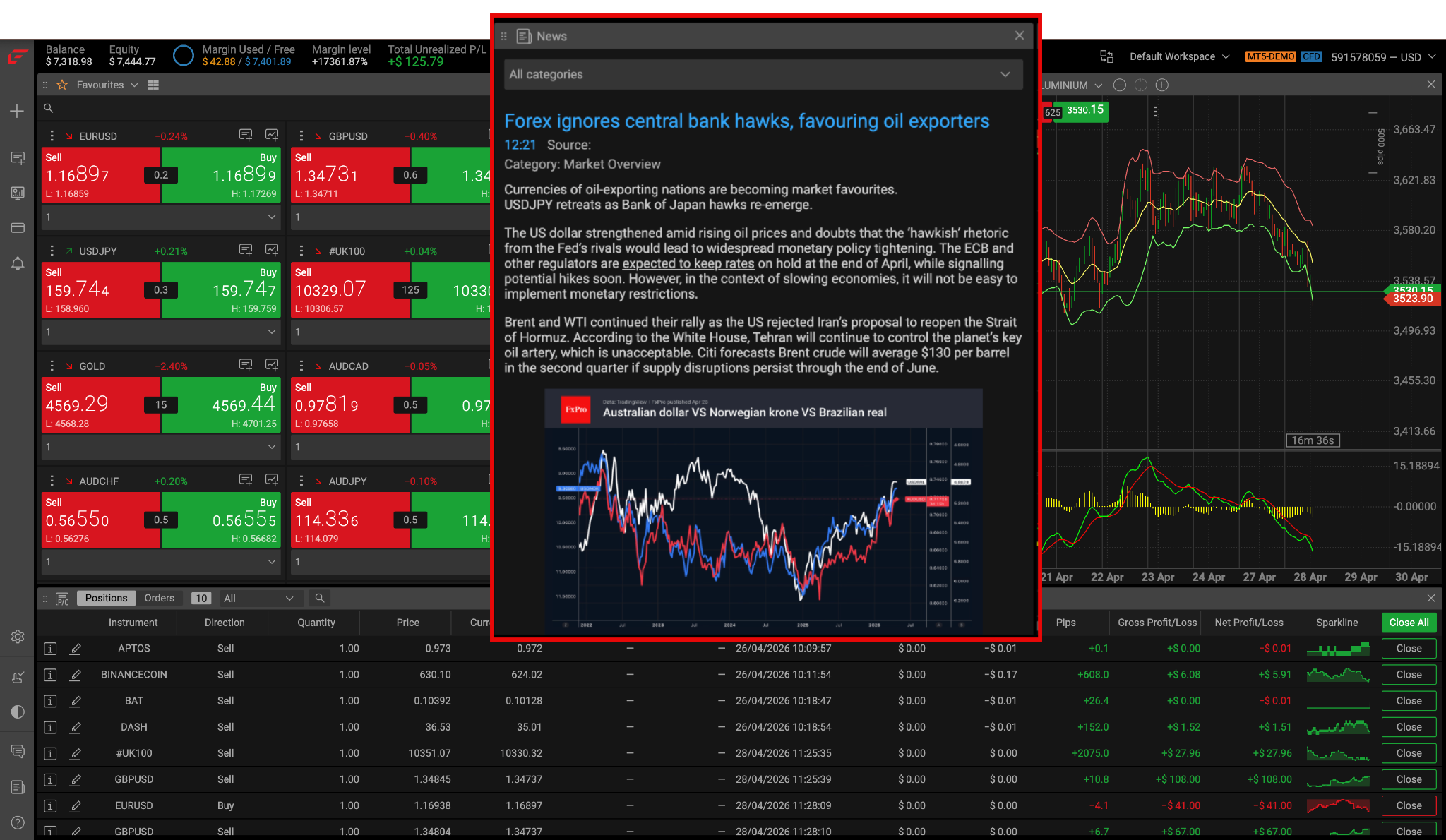
Task: Click the FxPro logo in the sidebar
Action: (x=18, y=56)
